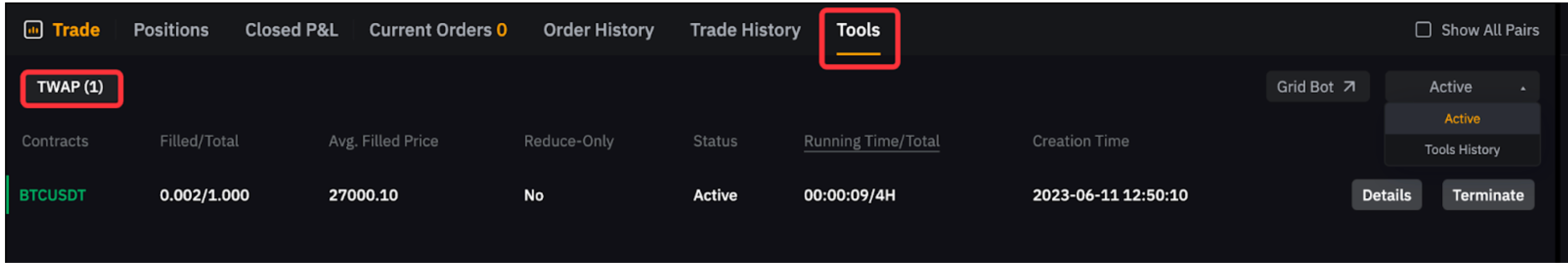
Task: Terminate the BTCUSDT TWAP order
Action: pyautogui.click(x=1487, y=195)
